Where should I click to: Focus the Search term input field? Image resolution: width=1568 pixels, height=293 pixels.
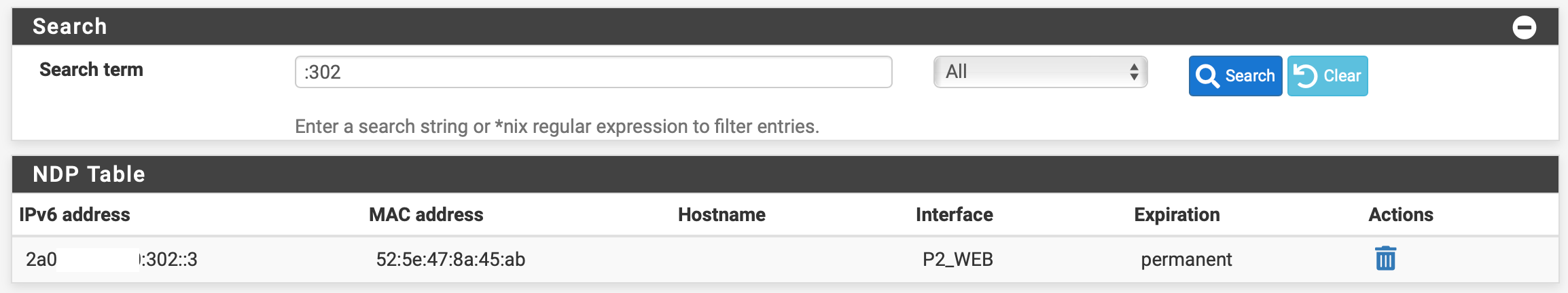pos(592,72)
